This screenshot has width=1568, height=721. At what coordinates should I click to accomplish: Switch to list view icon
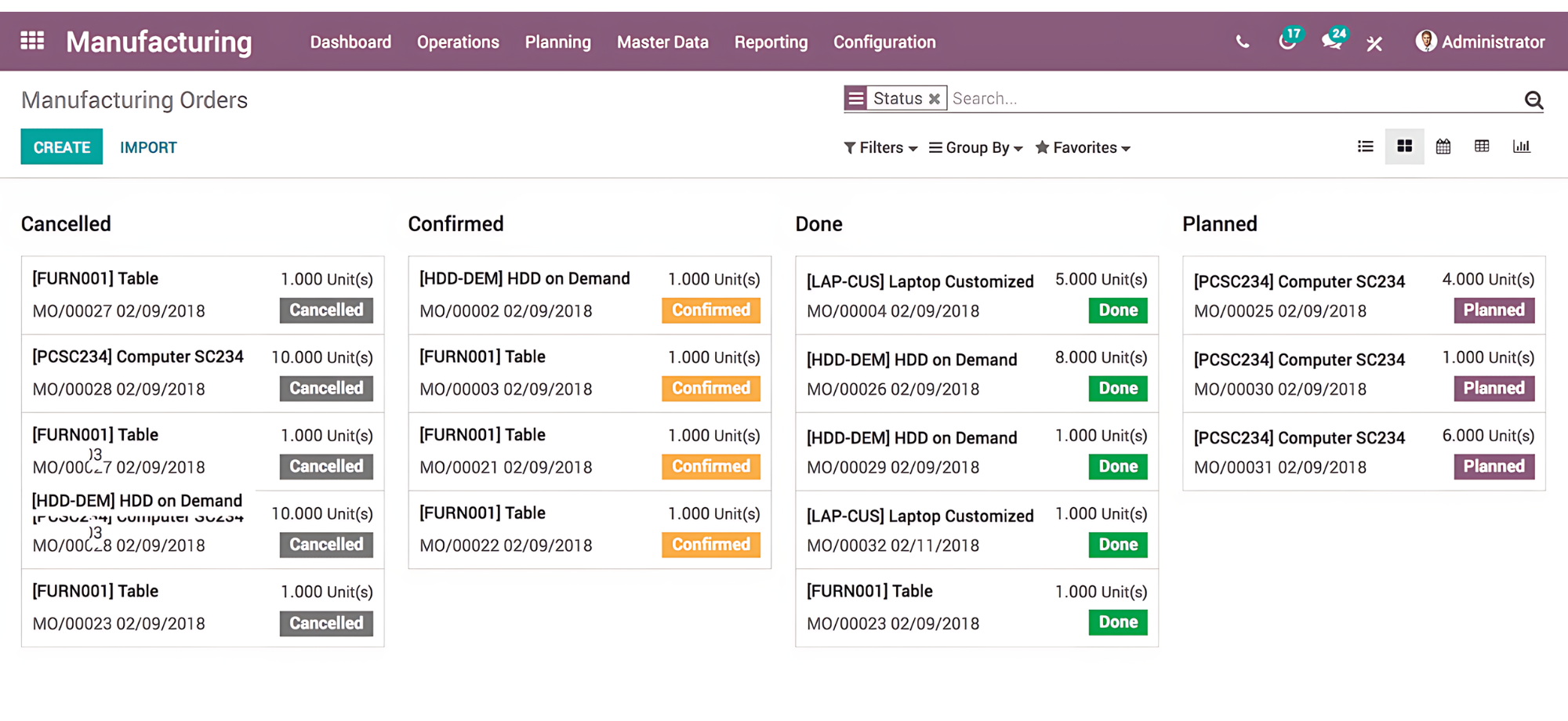[x=1366, y=147]
